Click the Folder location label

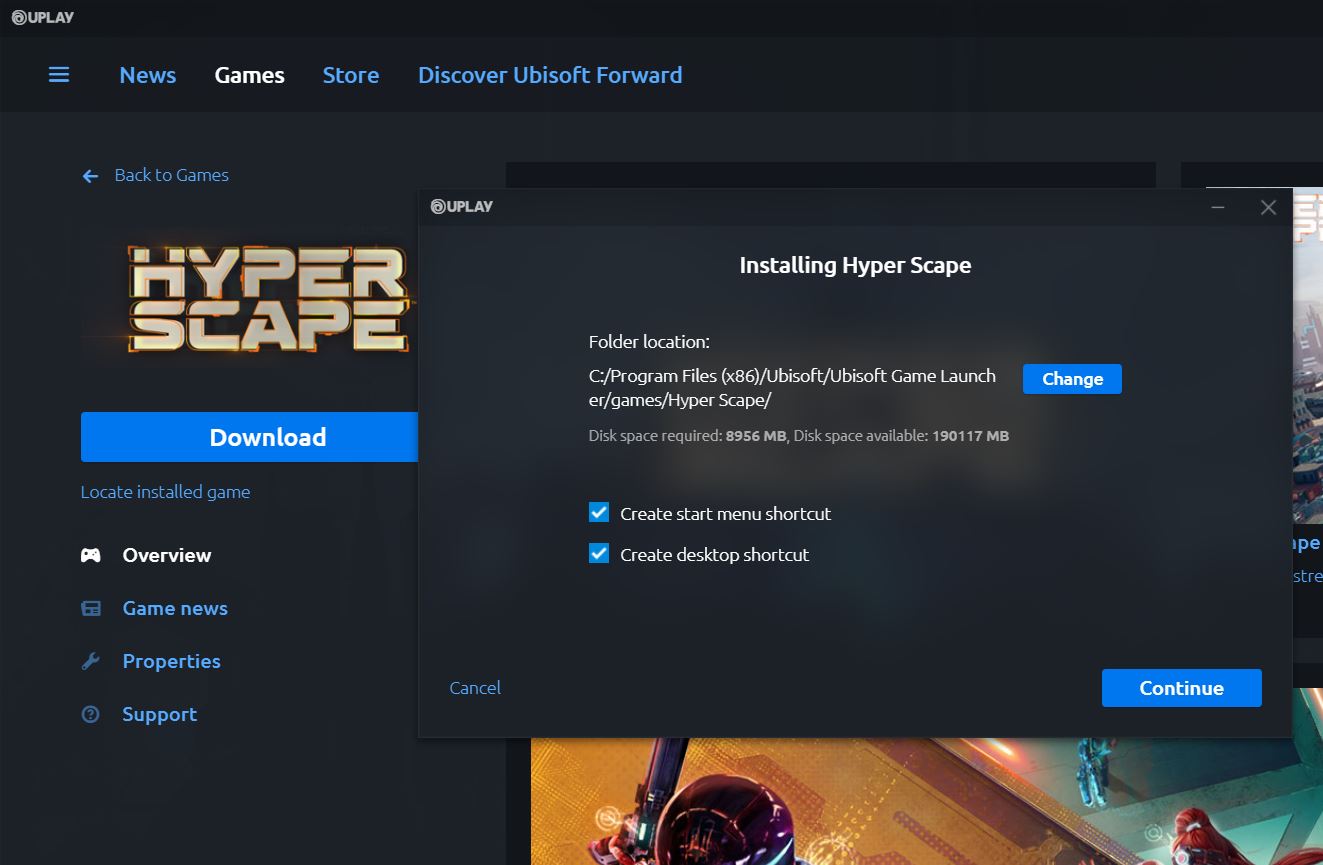(x=649, y=342)
